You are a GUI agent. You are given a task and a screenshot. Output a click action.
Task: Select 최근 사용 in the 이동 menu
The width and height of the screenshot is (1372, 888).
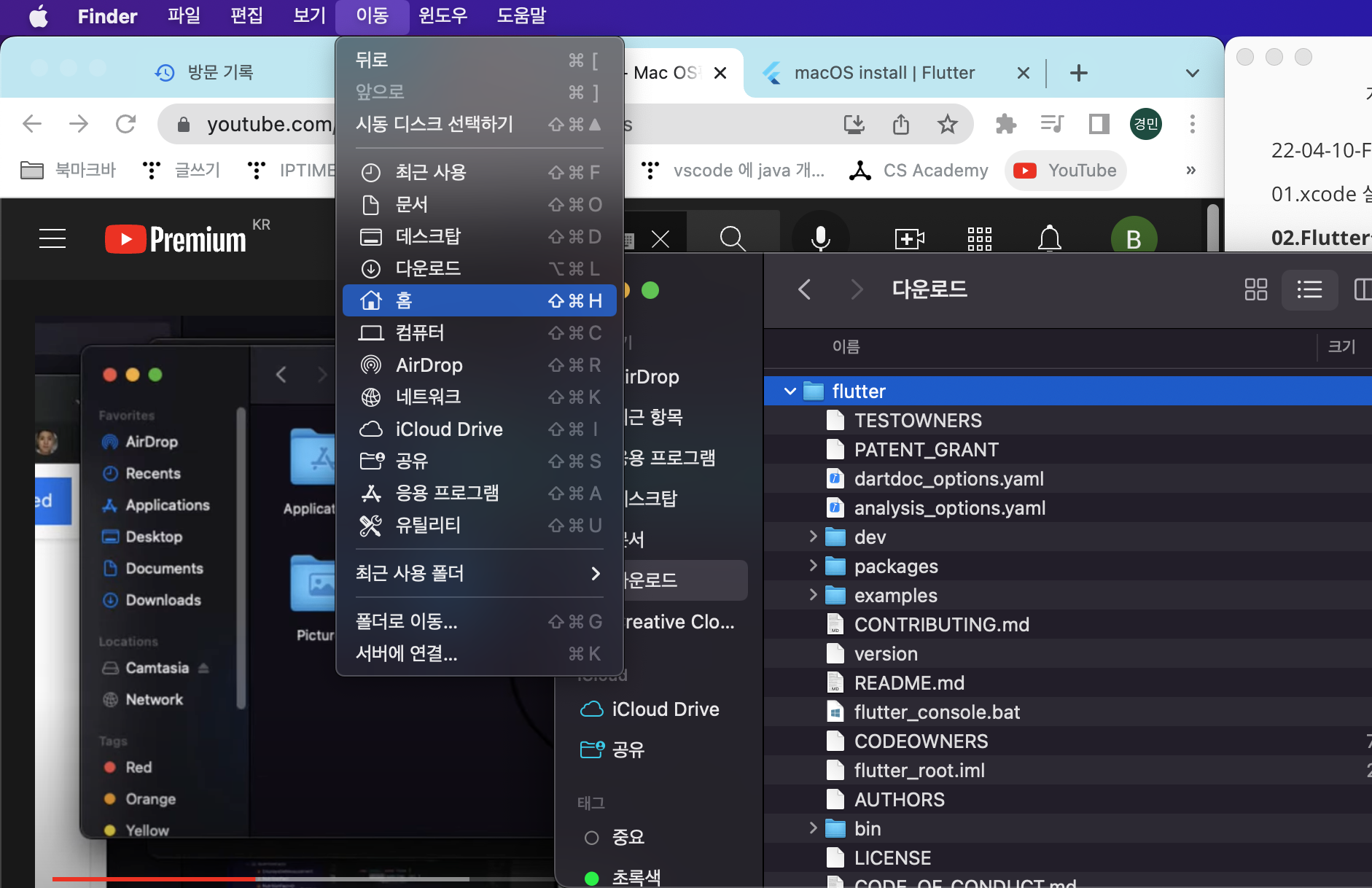coord(480,172)
